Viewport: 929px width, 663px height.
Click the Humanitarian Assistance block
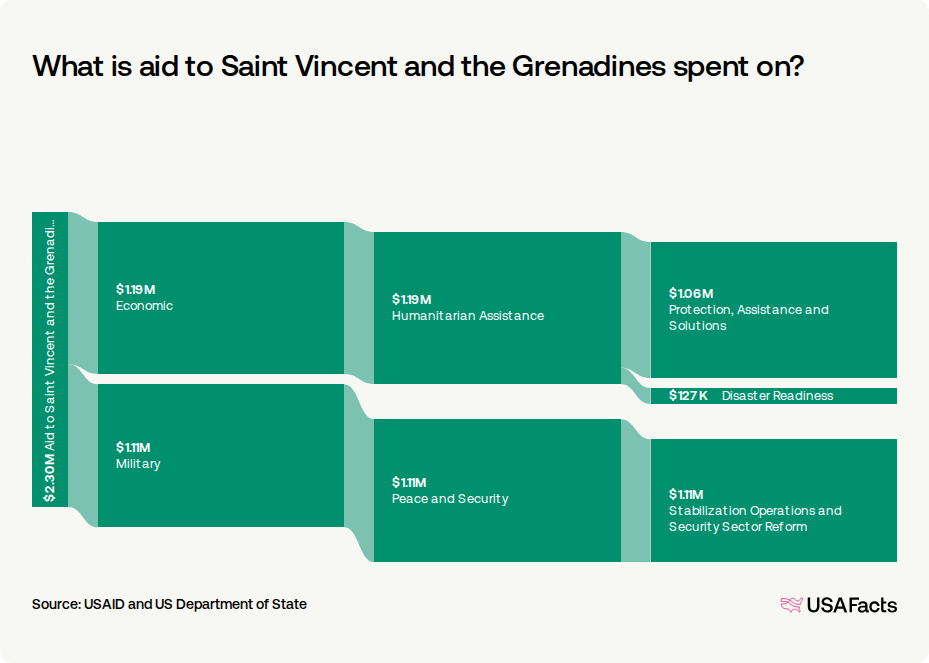coord(497,305)
